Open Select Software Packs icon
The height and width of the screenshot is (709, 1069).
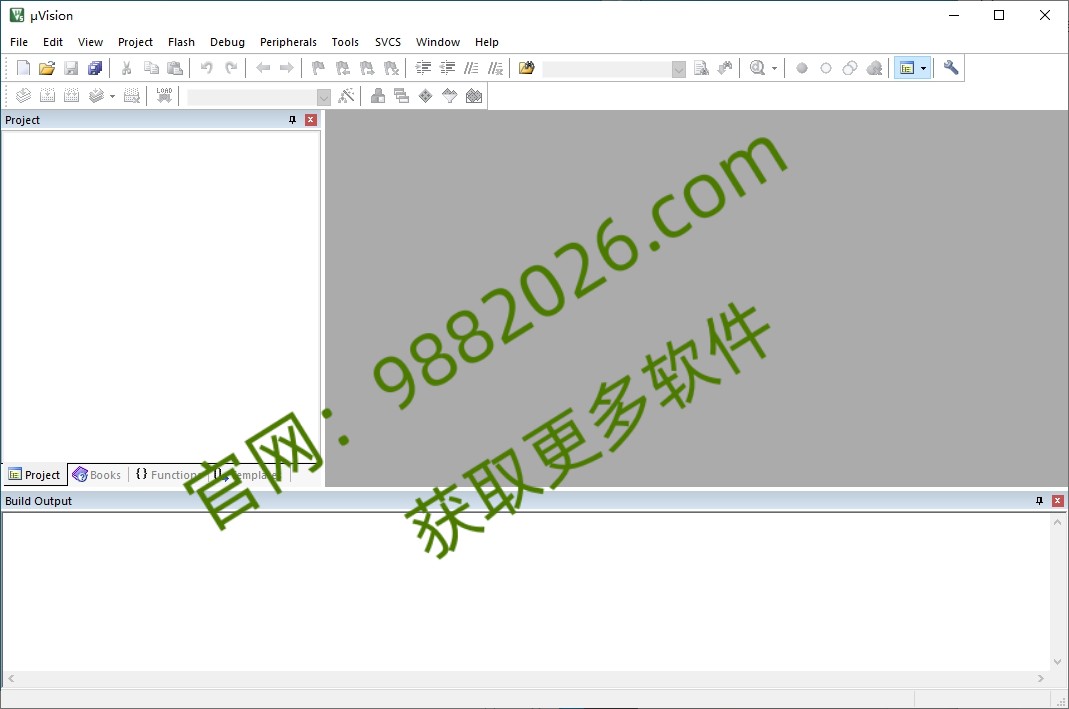click(x=449, y=96)
